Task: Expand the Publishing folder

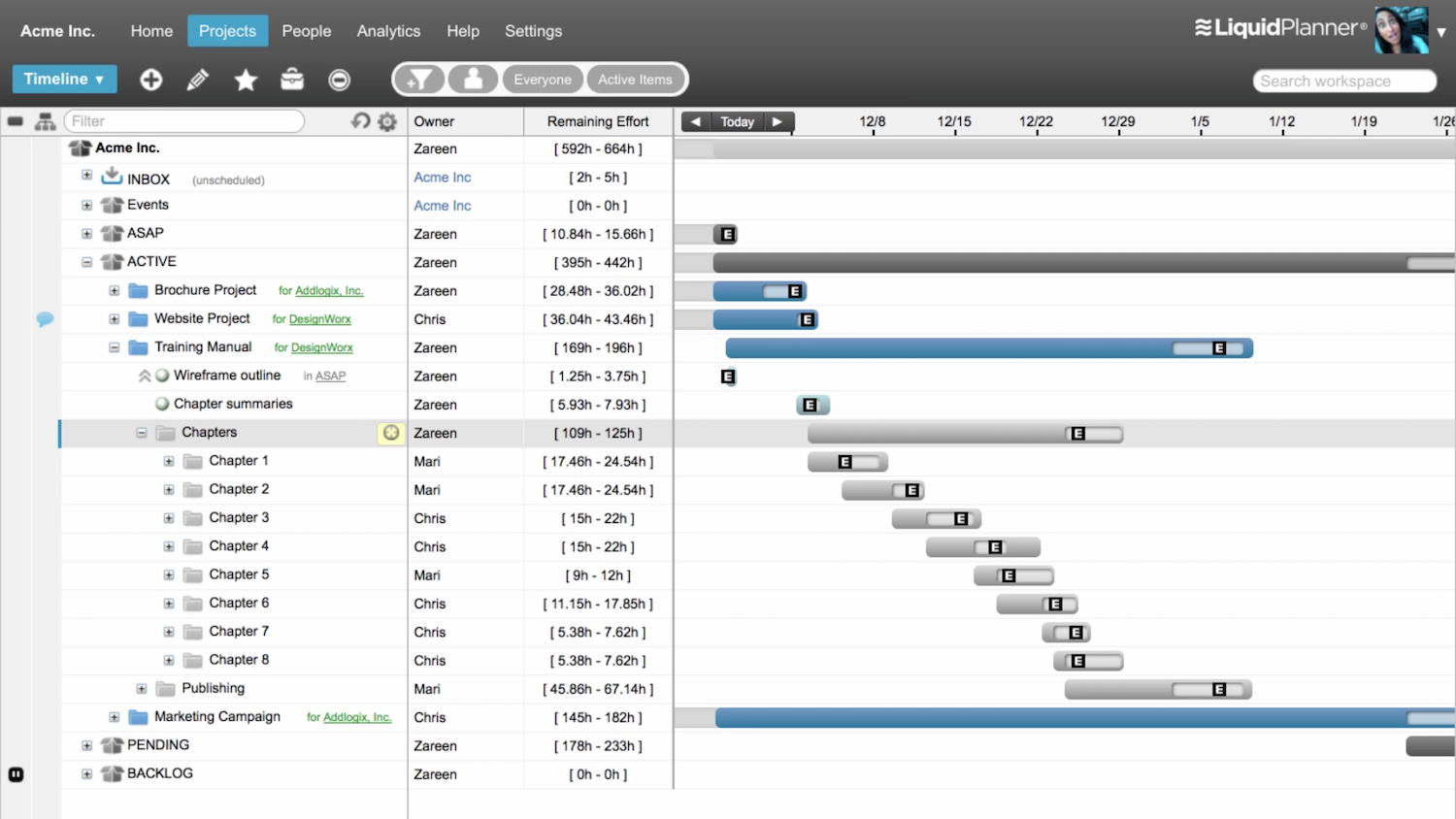Action: [142, 688]
